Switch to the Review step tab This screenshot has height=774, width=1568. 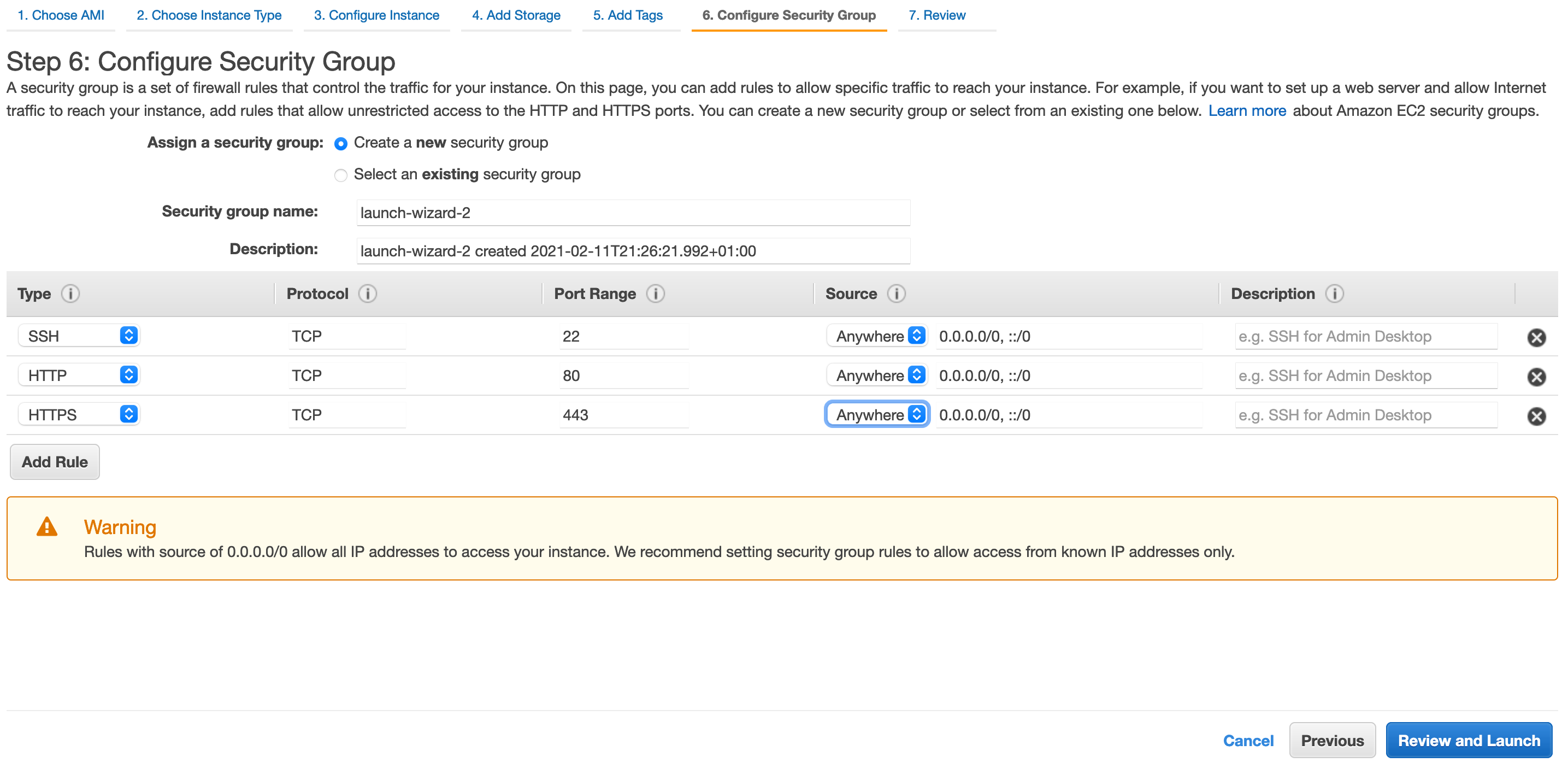pyautogui.click(x=936, y=15)
